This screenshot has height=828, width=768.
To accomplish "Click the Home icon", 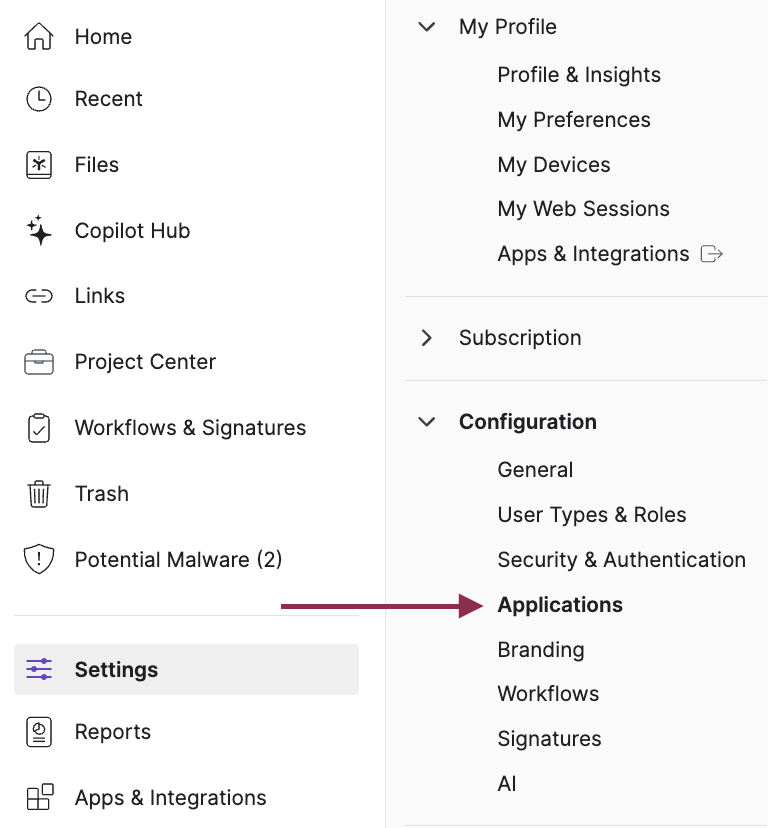I will click(38, 36).
